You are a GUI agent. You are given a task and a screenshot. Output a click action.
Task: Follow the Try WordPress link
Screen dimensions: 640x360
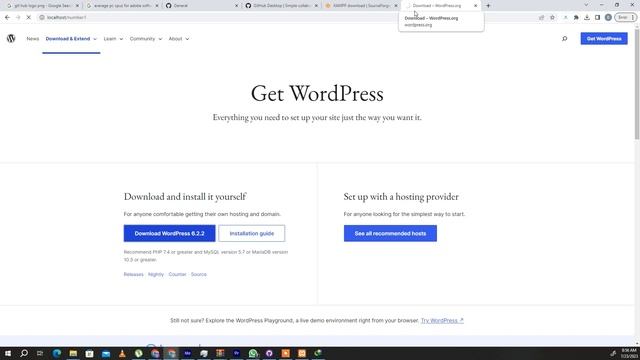[x=442, y=321]
